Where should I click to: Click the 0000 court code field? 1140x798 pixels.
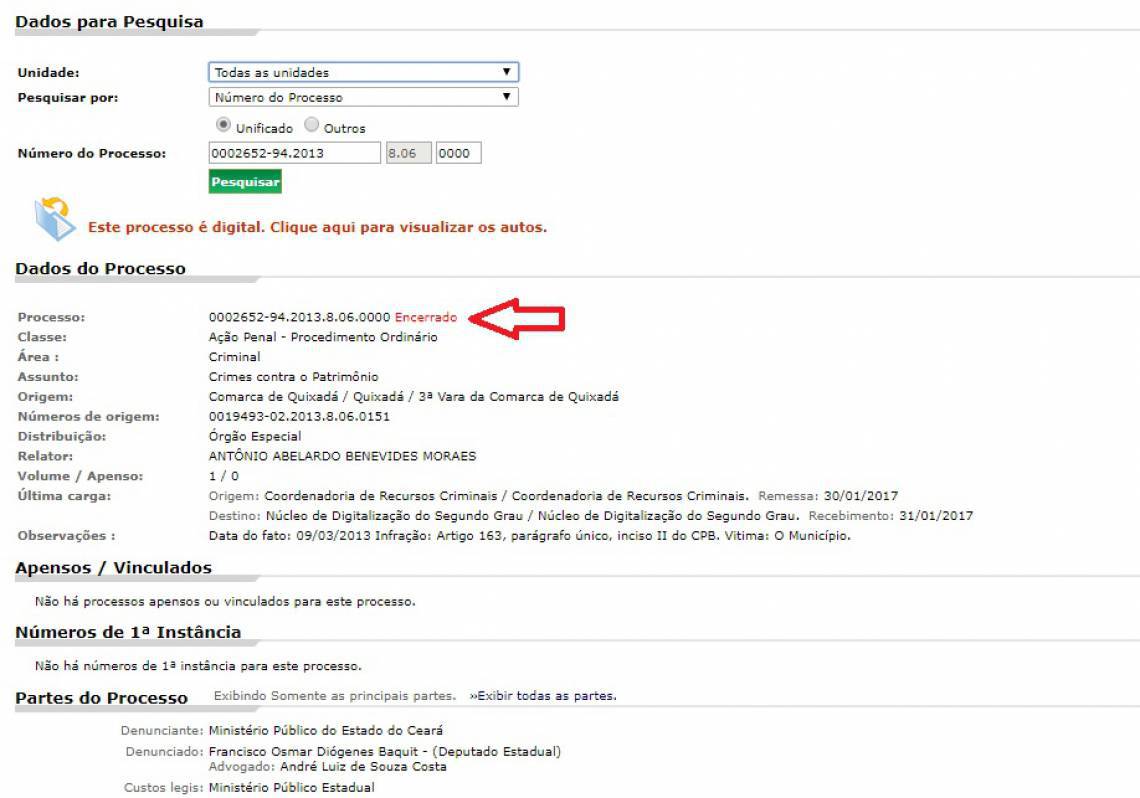pos(458,153)
